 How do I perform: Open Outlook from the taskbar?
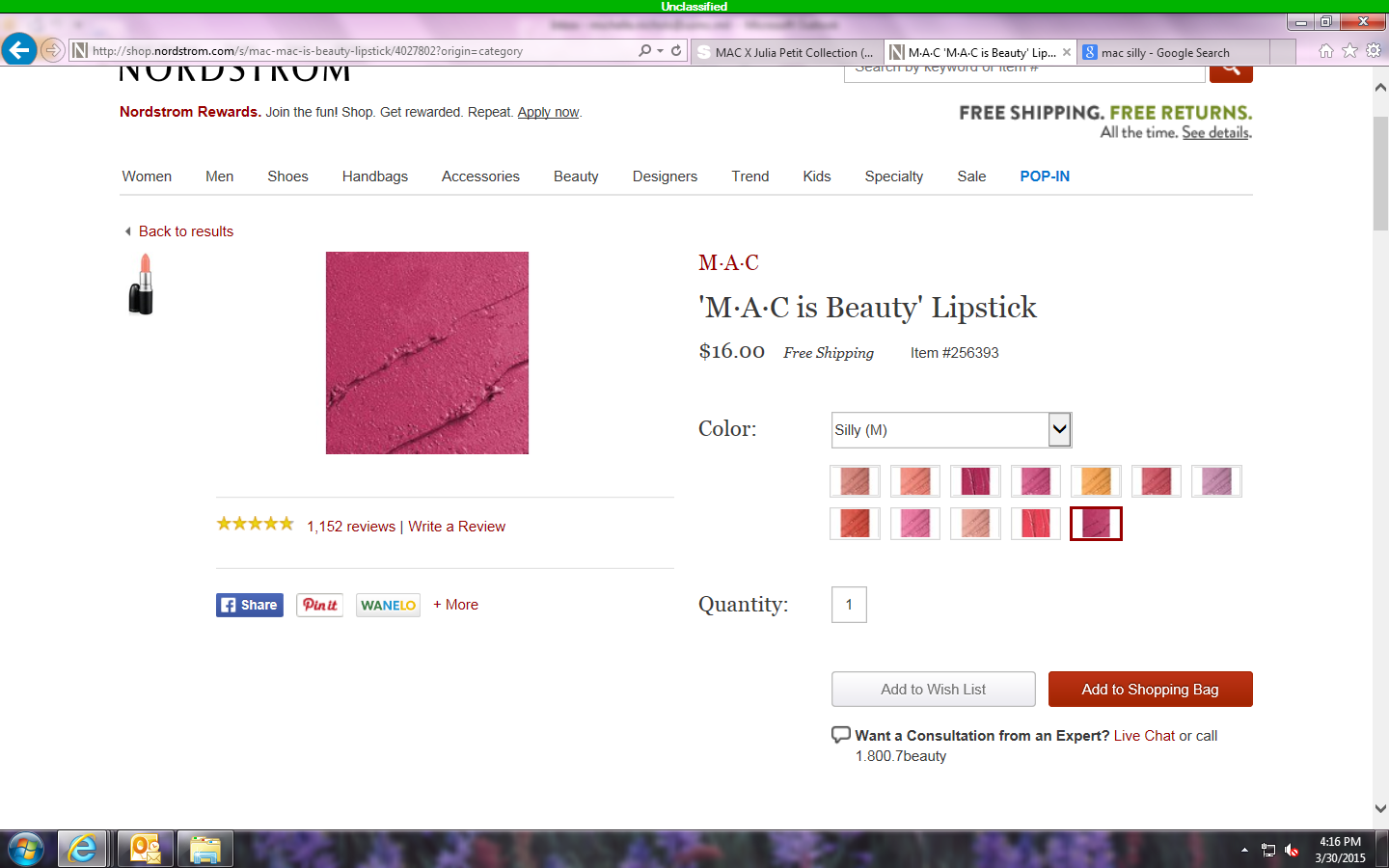pyautogui.click(x=146, y=849)
